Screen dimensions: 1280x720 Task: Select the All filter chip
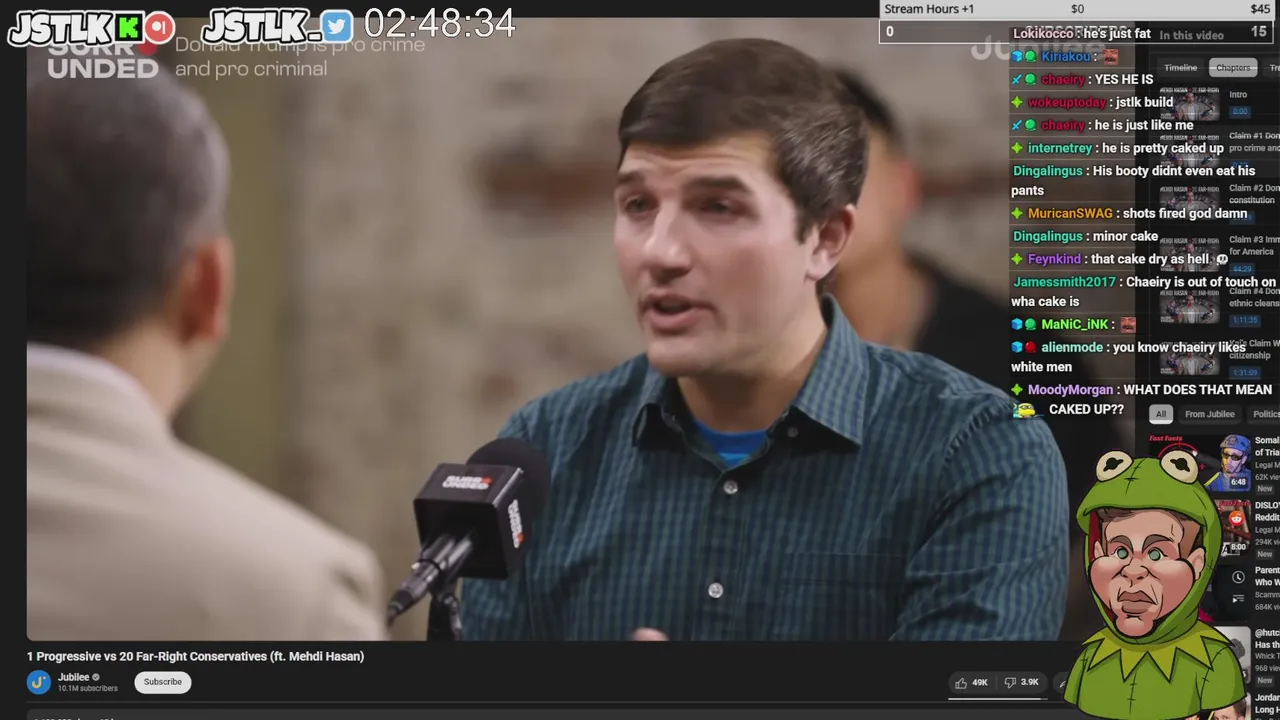[x=1160, y=414]
